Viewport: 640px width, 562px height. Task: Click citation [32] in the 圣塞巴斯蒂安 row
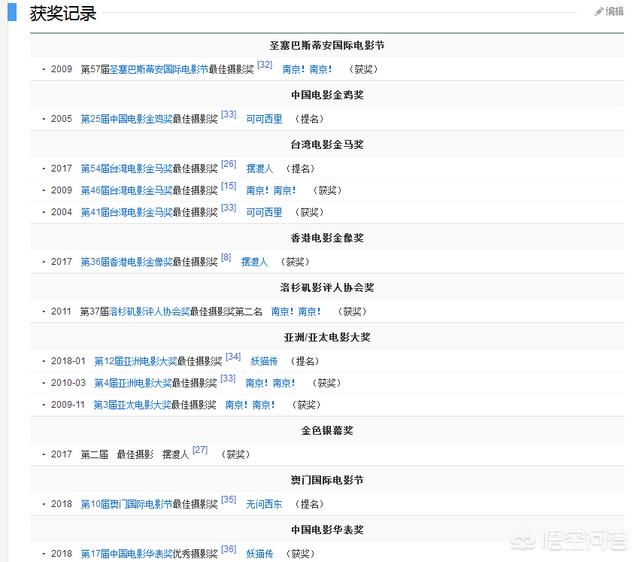coord(264,65)
